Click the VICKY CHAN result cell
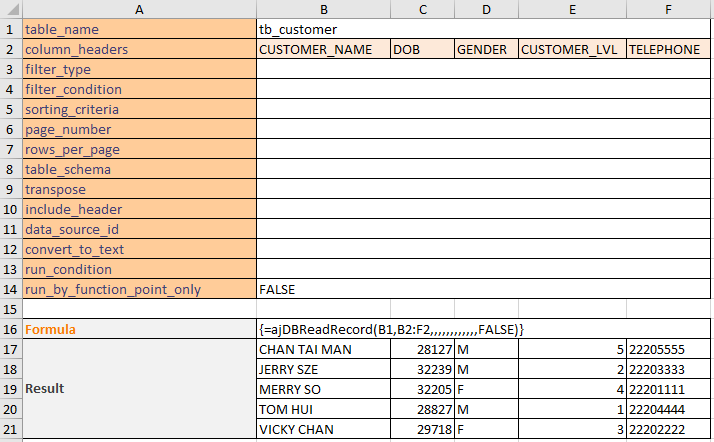This screenshot has height=442, width=714. coord(323,429)
